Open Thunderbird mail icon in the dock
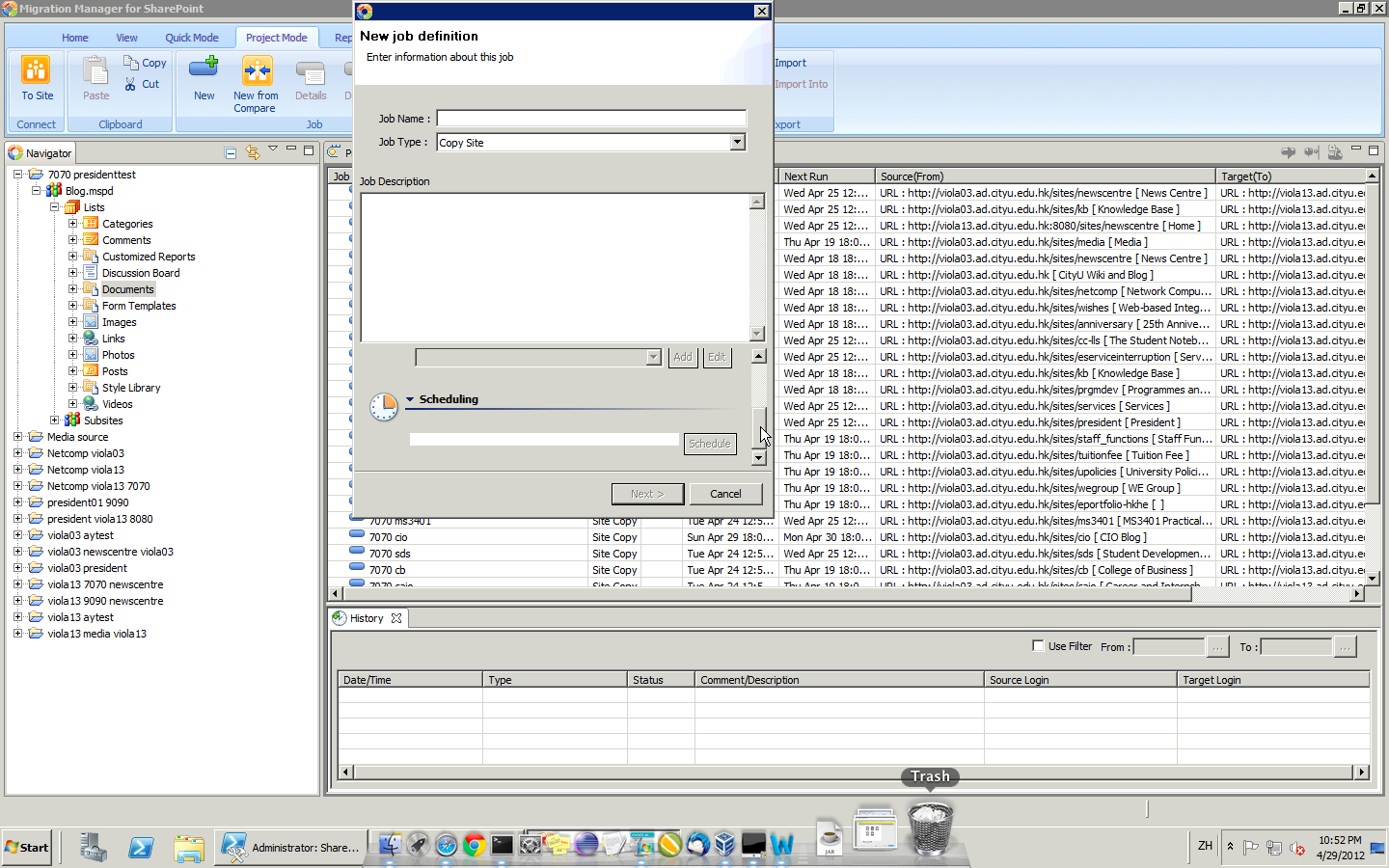1389x868 pixels. pos(697,845)
